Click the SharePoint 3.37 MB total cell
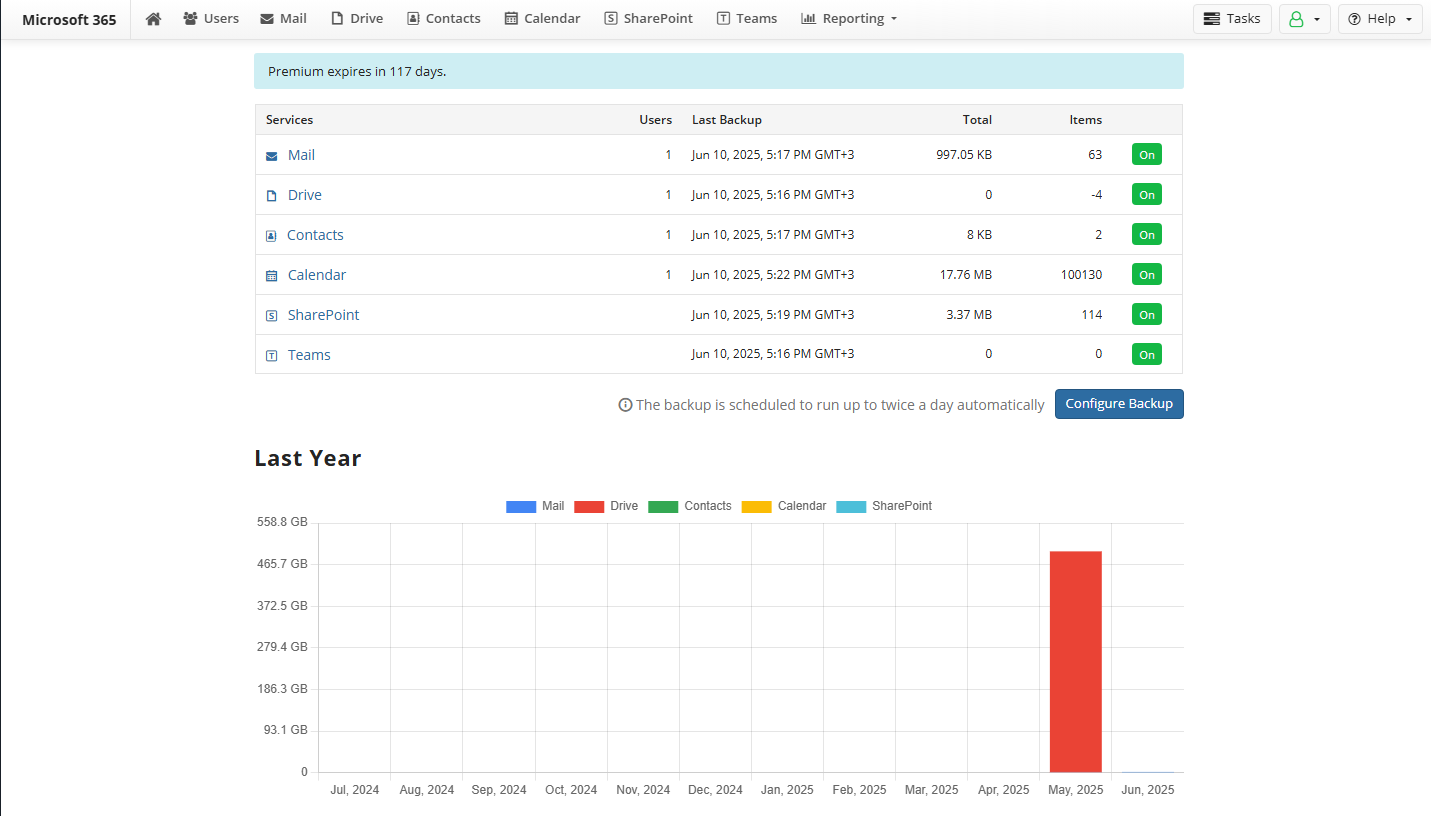 (x=969, y=315)
